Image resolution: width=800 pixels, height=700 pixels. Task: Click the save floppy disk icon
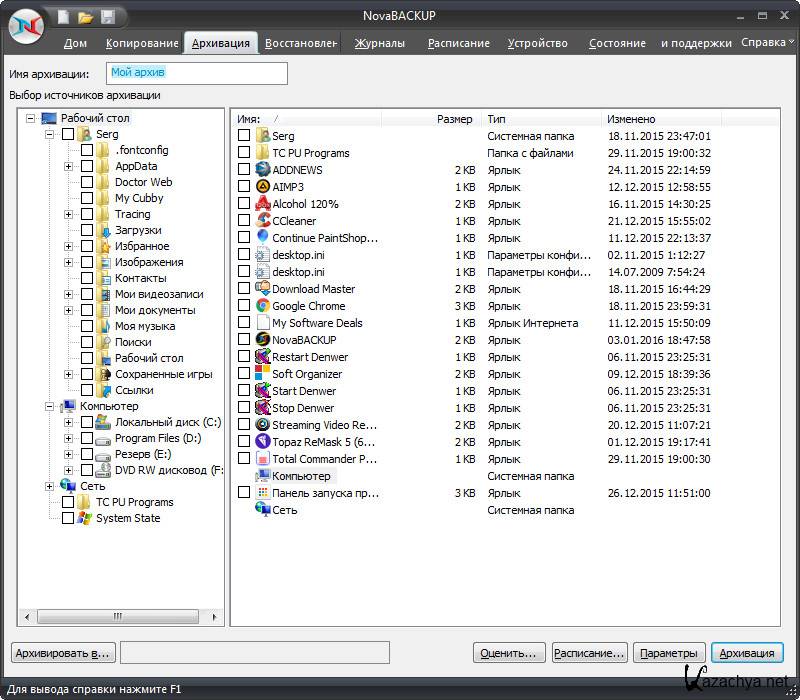107,17
